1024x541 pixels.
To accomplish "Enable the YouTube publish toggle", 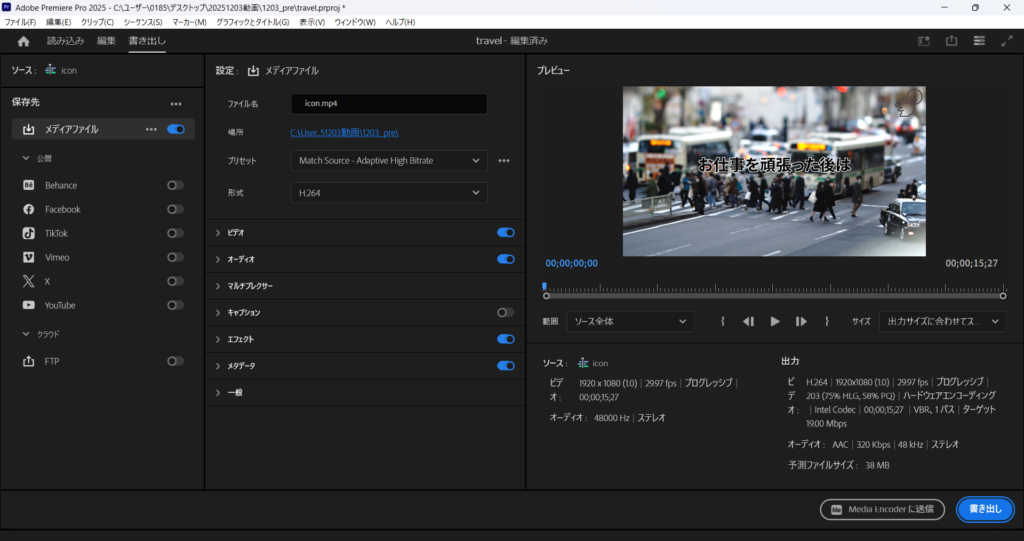I will [175, 305].
